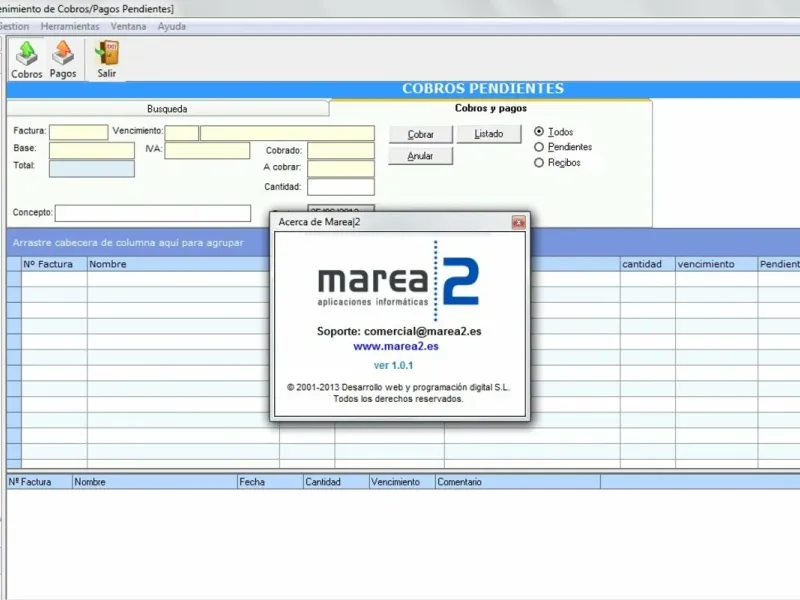Open the Herramientas menu
Screen dimensions: 800x600
[70, 27]
